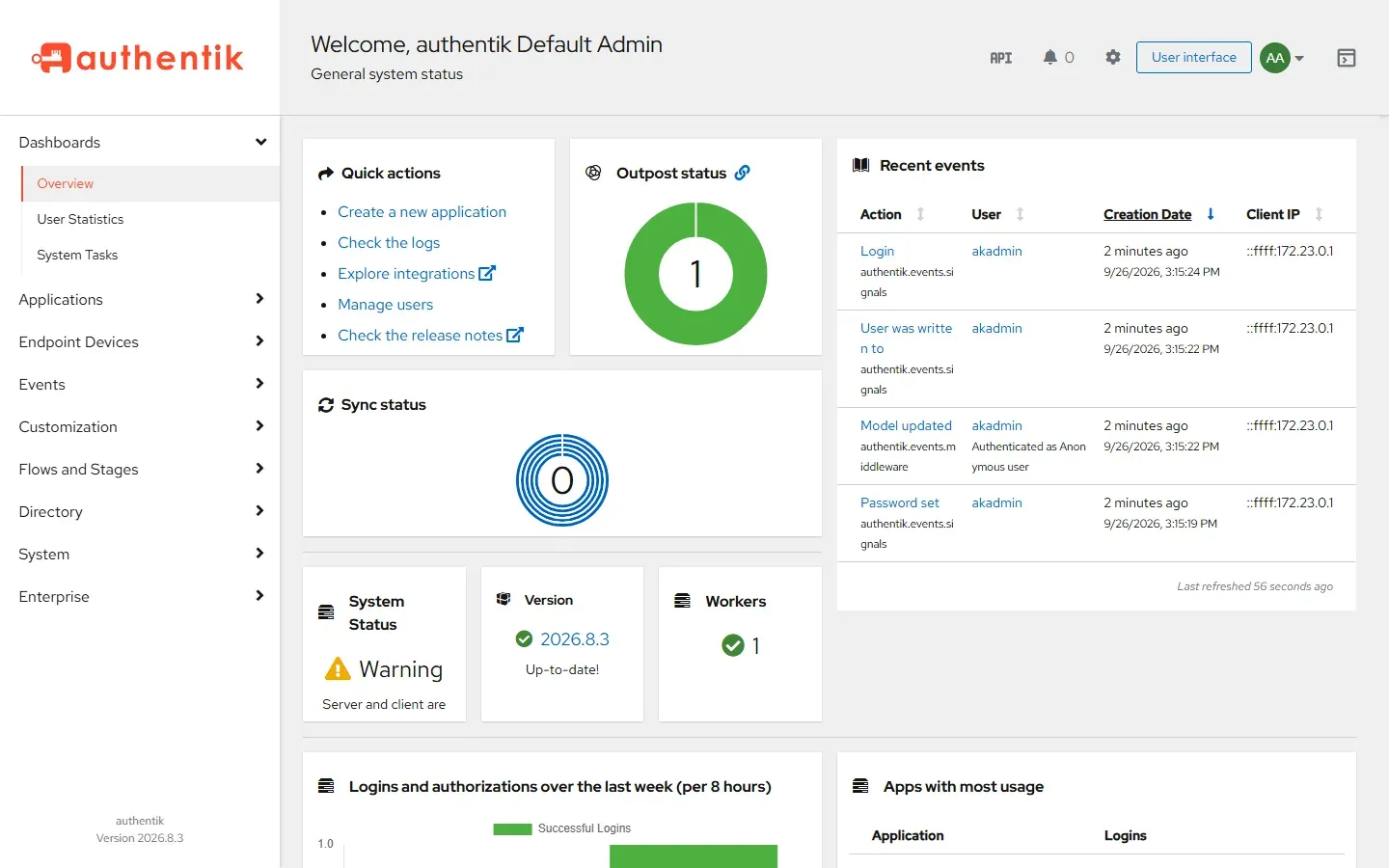The image size is (1389, 868).
Task: Expand the Directory section
Action: (x=140, y=511)
